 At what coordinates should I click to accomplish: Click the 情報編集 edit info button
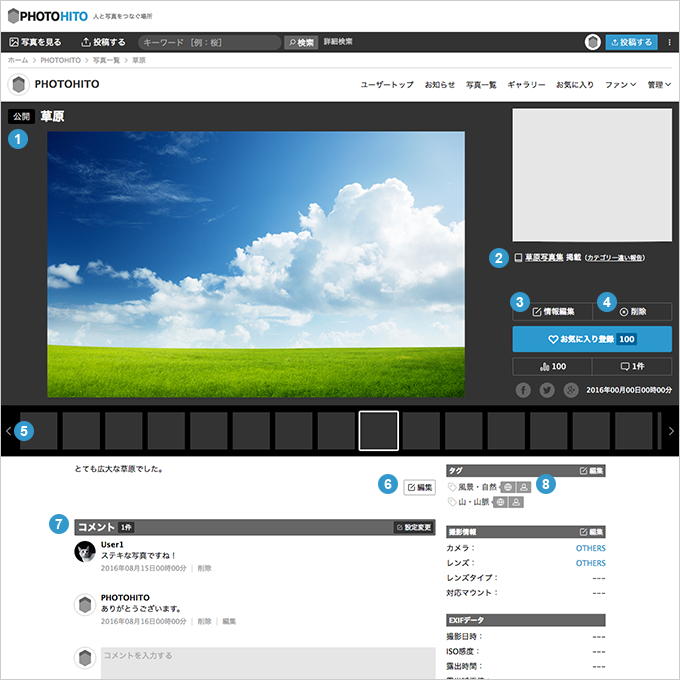tap(553, 312)
